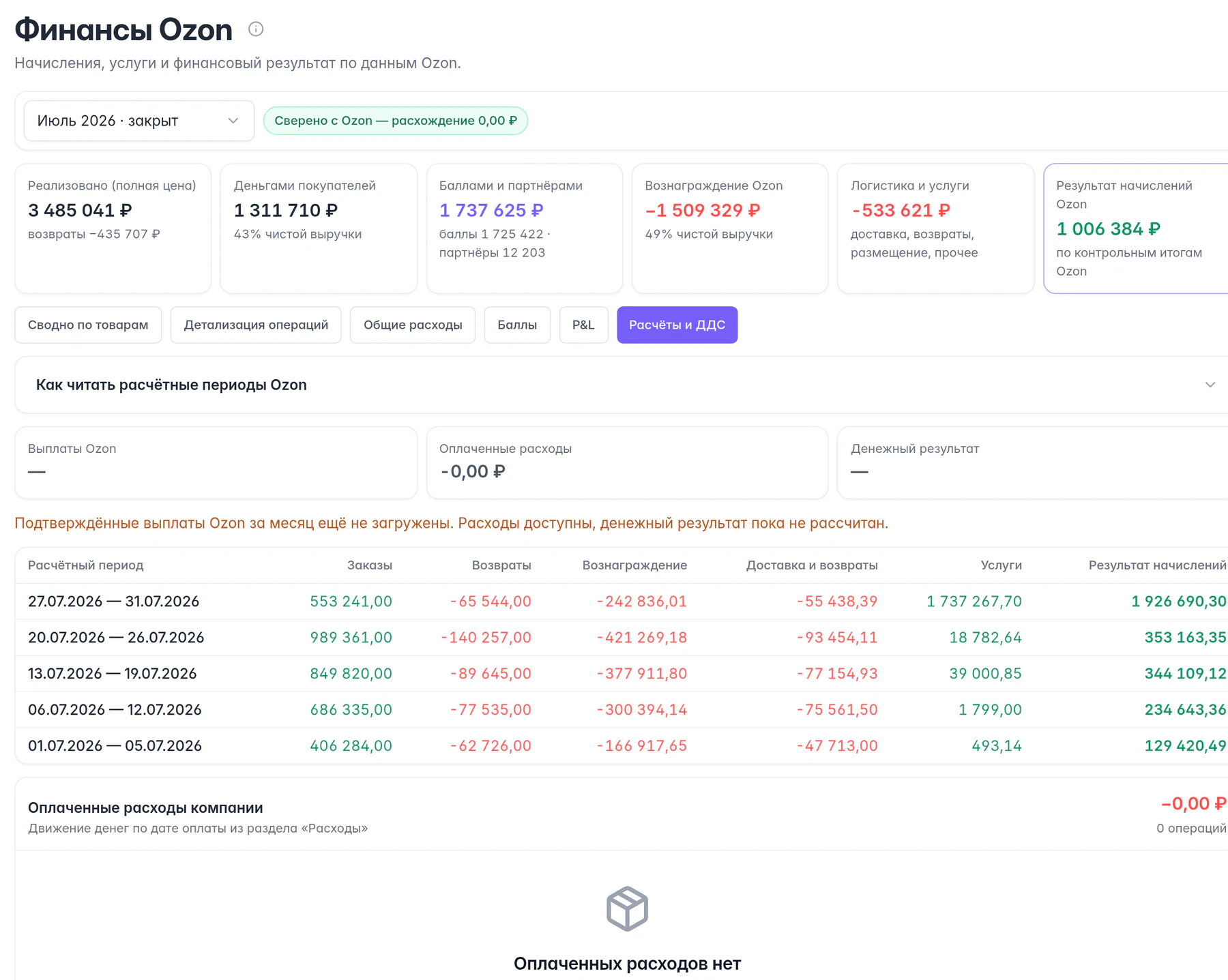
Task: Open the Деньгами покупателей card
Action: (x=319, y=228)
